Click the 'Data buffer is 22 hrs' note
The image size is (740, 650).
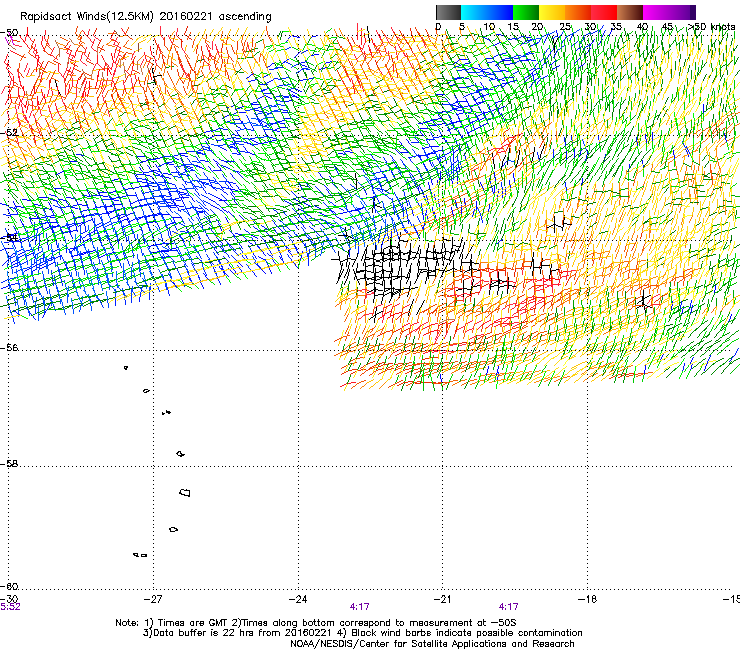(x=362, y=633)
